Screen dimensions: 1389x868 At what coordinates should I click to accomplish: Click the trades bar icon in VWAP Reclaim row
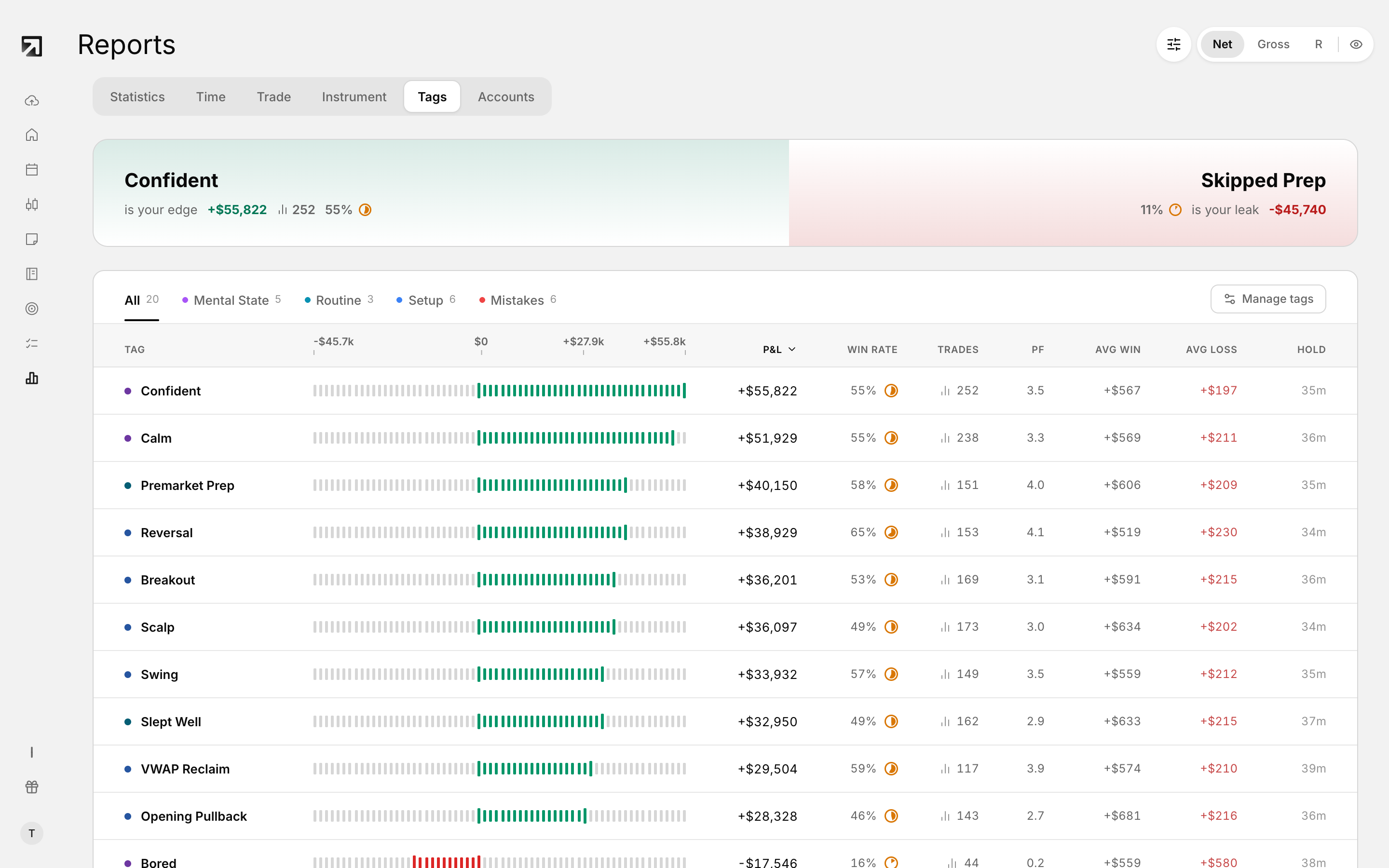[945, 769]
